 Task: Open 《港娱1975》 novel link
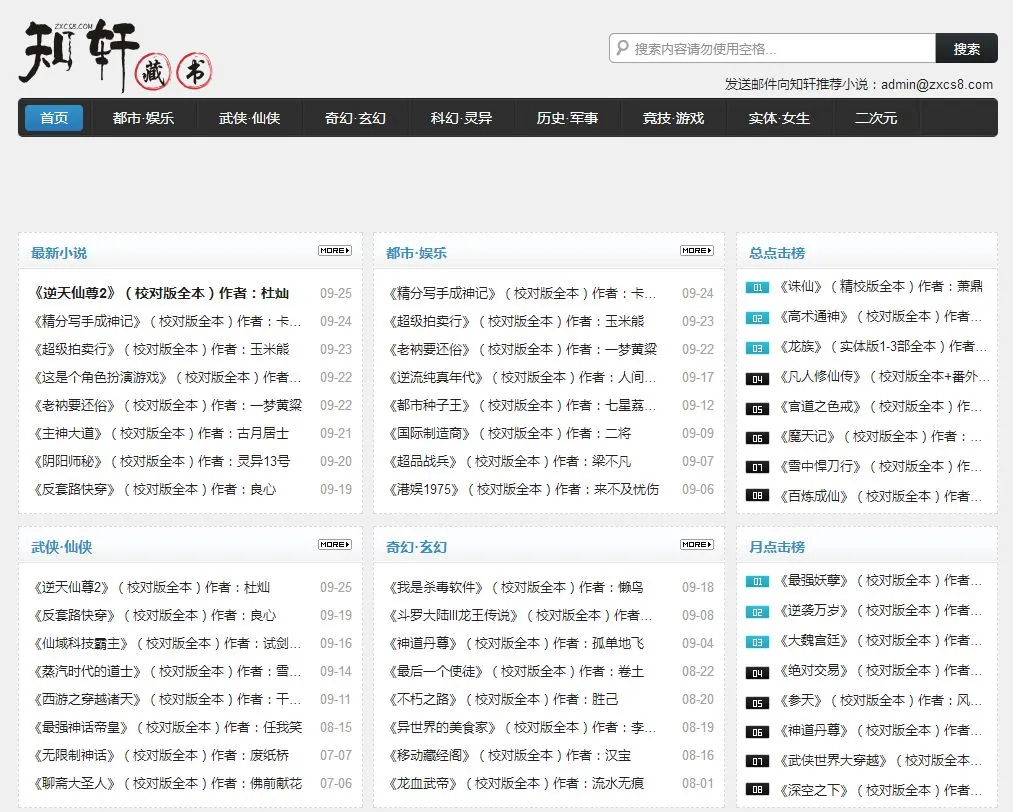pyautogui.click(x=523, y=490)
